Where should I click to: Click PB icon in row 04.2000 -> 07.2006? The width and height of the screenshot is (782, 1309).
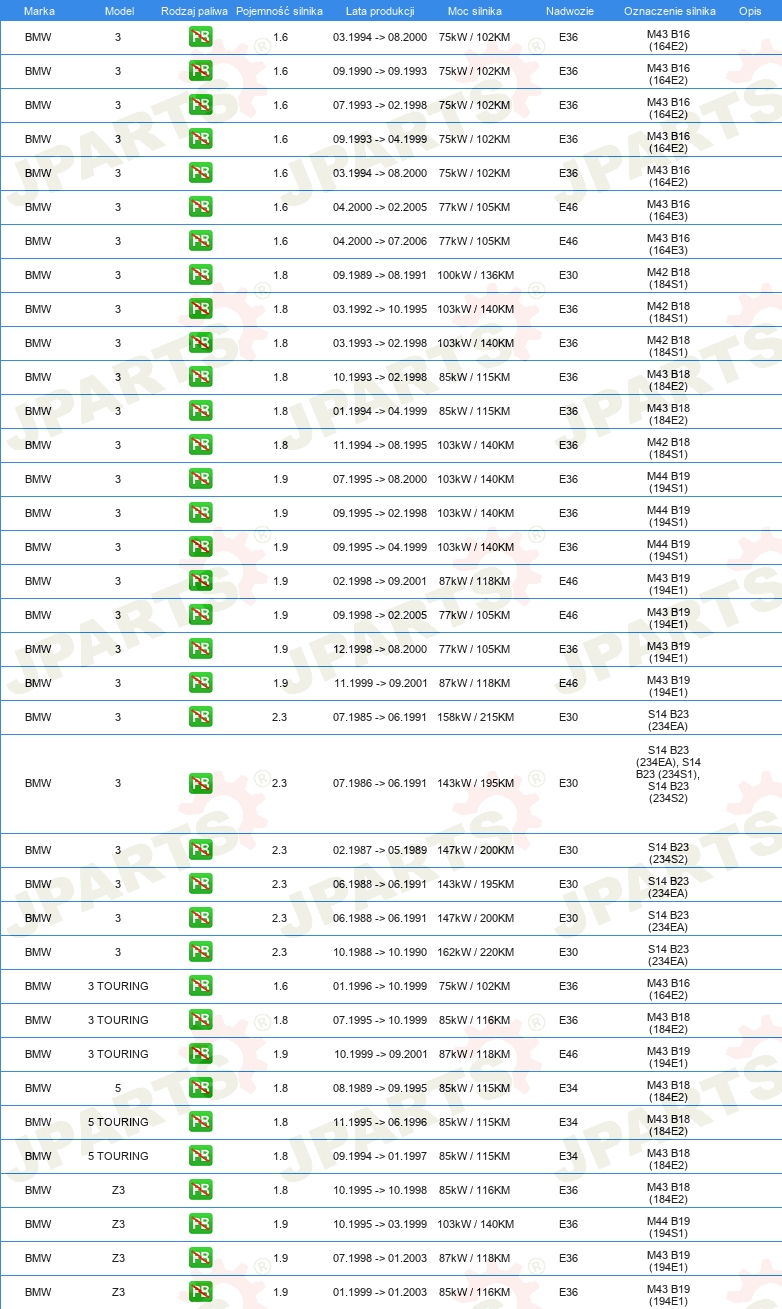(200, 241)
